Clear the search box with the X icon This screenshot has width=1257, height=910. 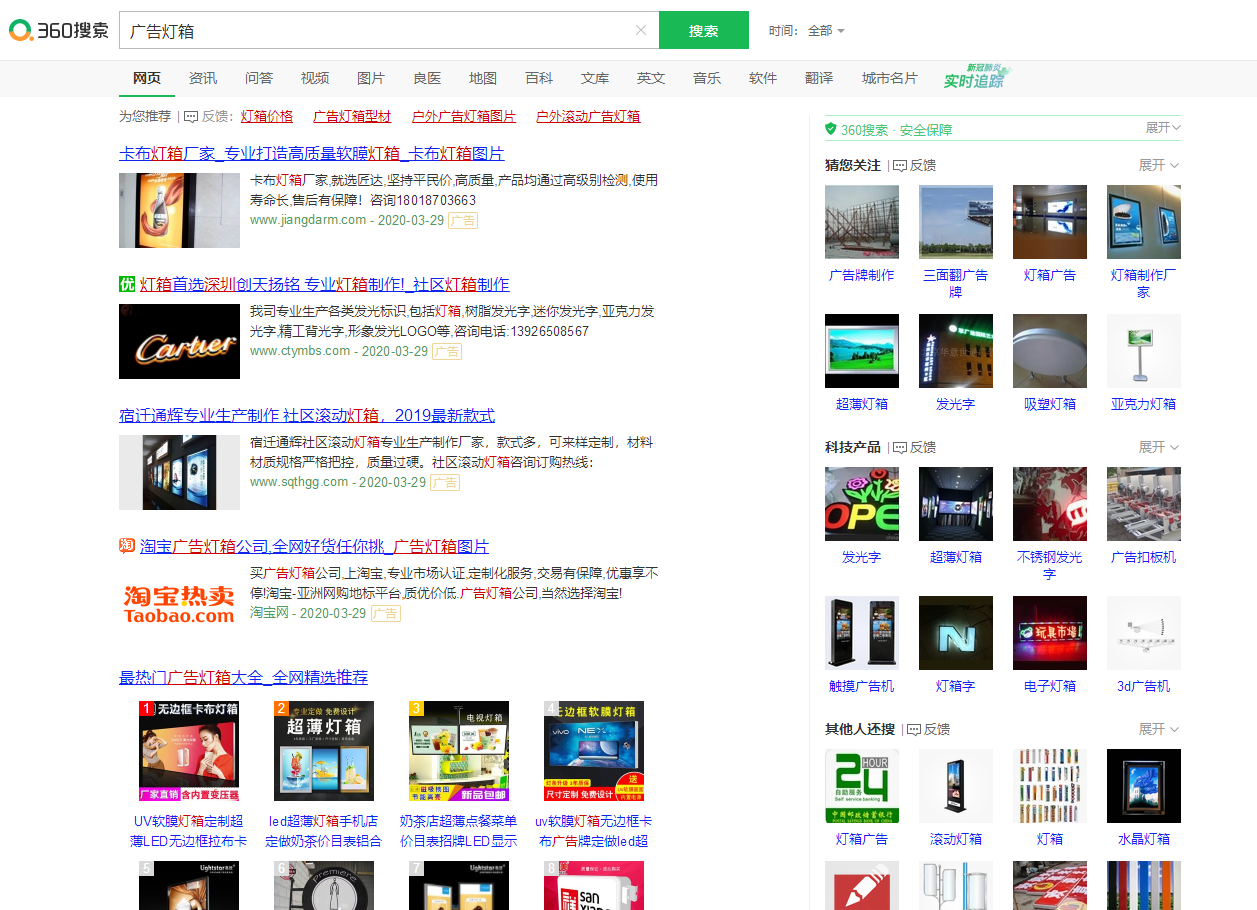(641, 30)
